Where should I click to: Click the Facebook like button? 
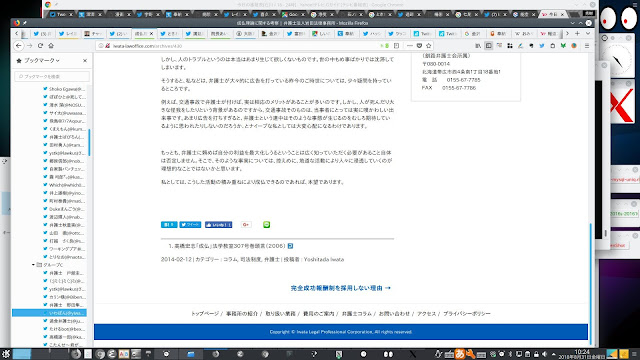pos(218,224)
